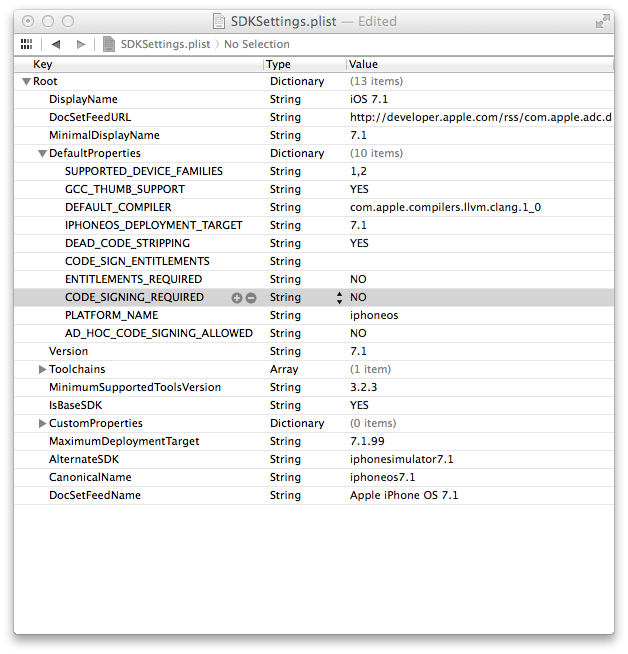
Task: Click the Key column header
Action: tap(43, 64)
